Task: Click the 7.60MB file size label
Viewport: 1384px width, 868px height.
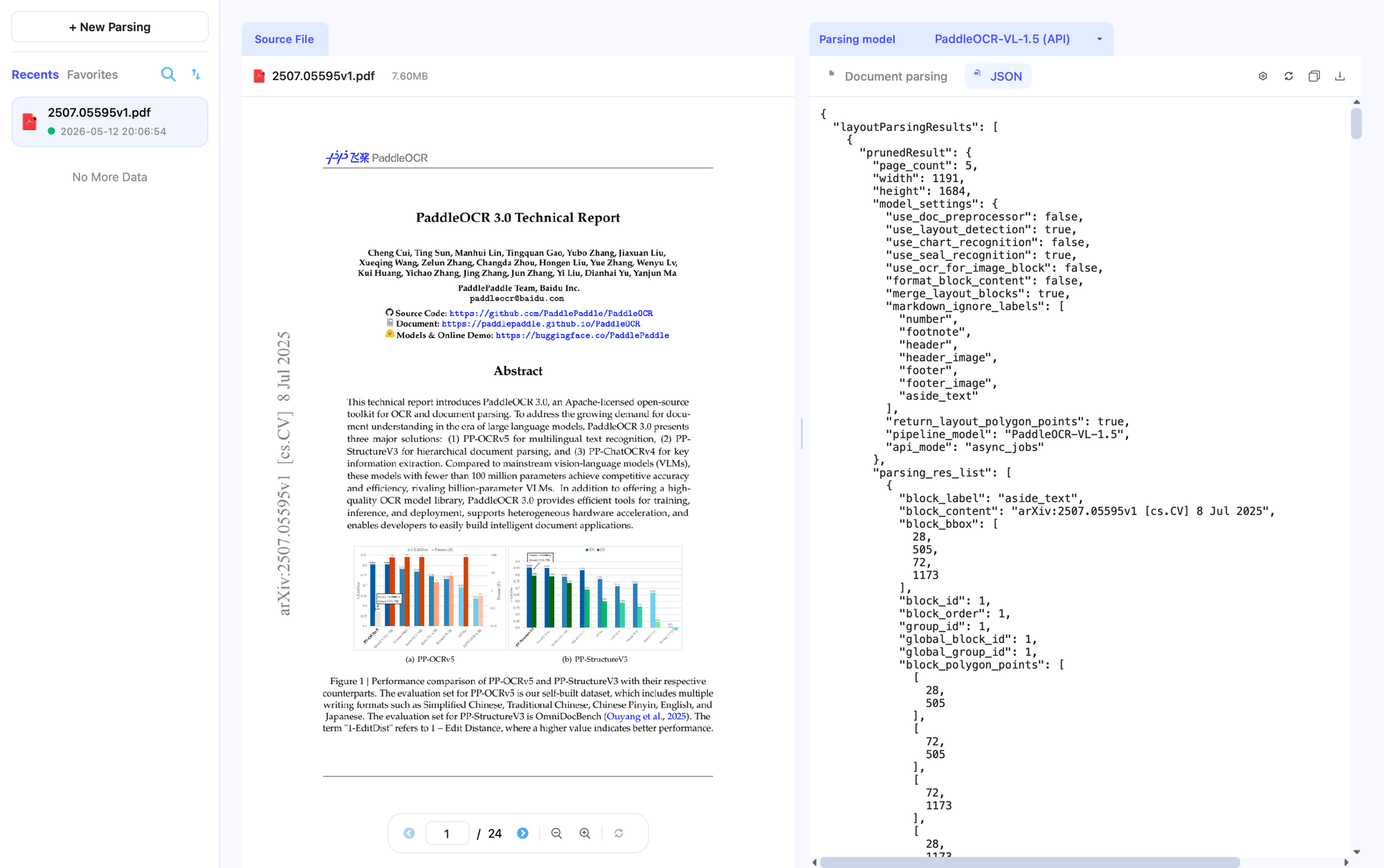Action: click(x=410, y=76)
